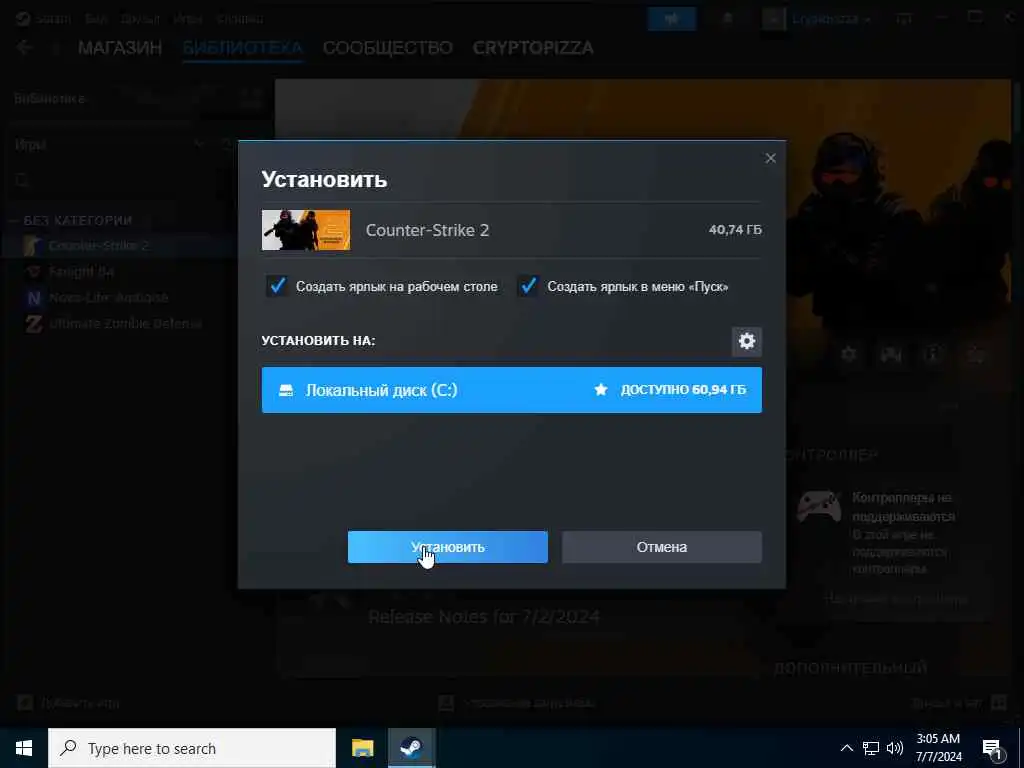Toggle desktop shortcut creation checkbox
Viewport: 1024px width, 768px height.
(278, 286)
